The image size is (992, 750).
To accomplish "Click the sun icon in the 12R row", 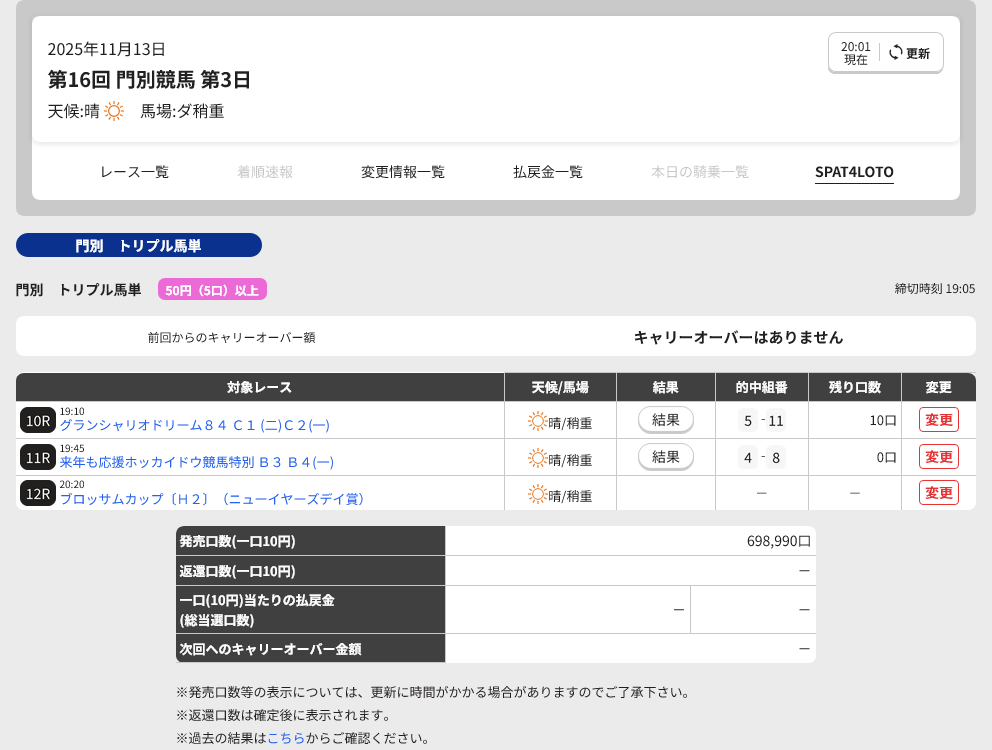I will tap(537, 494).
